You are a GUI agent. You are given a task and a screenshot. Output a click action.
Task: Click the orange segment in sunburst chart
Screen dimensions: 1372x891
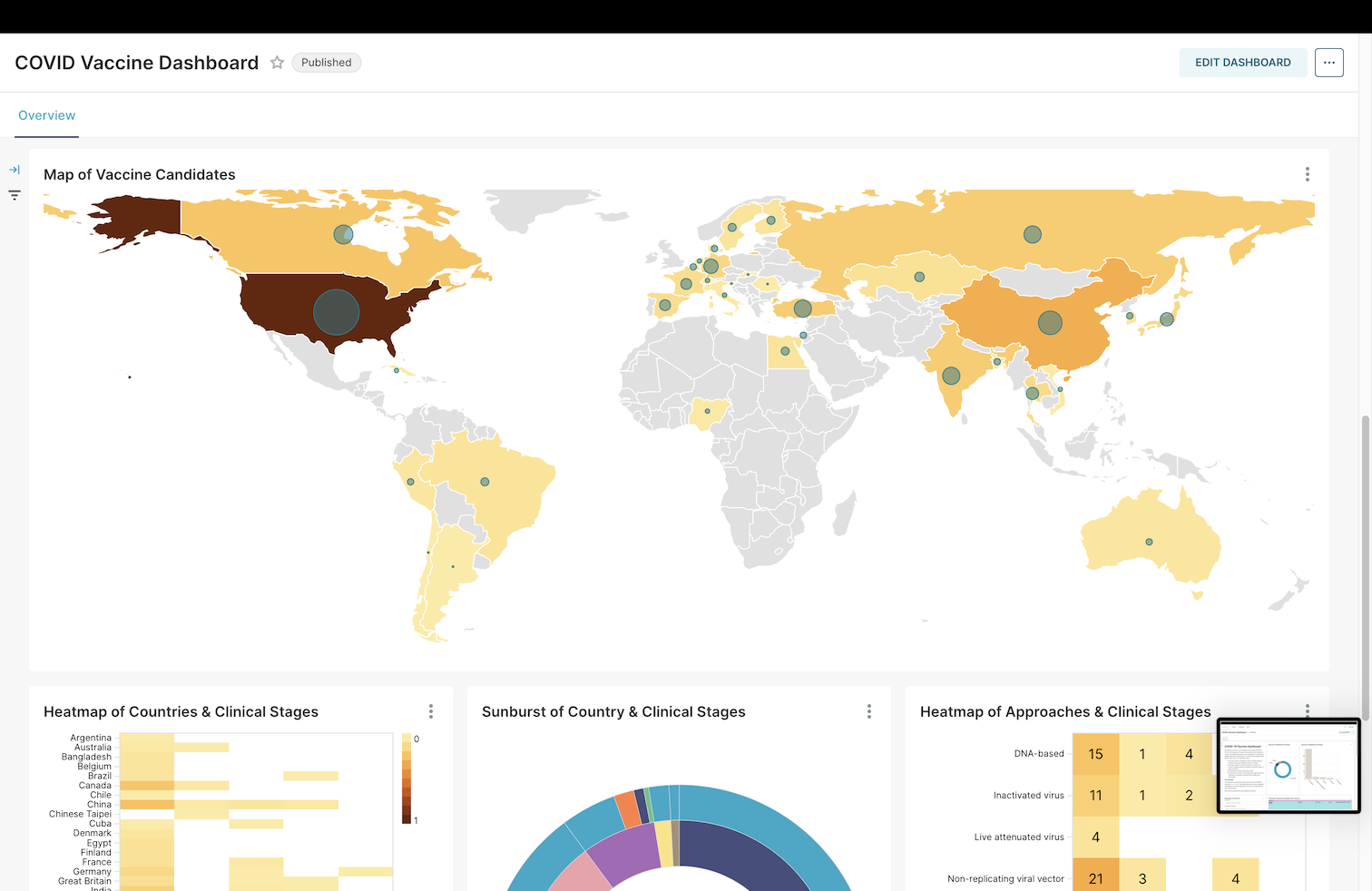pyautogui.click(x=628, y=809)
